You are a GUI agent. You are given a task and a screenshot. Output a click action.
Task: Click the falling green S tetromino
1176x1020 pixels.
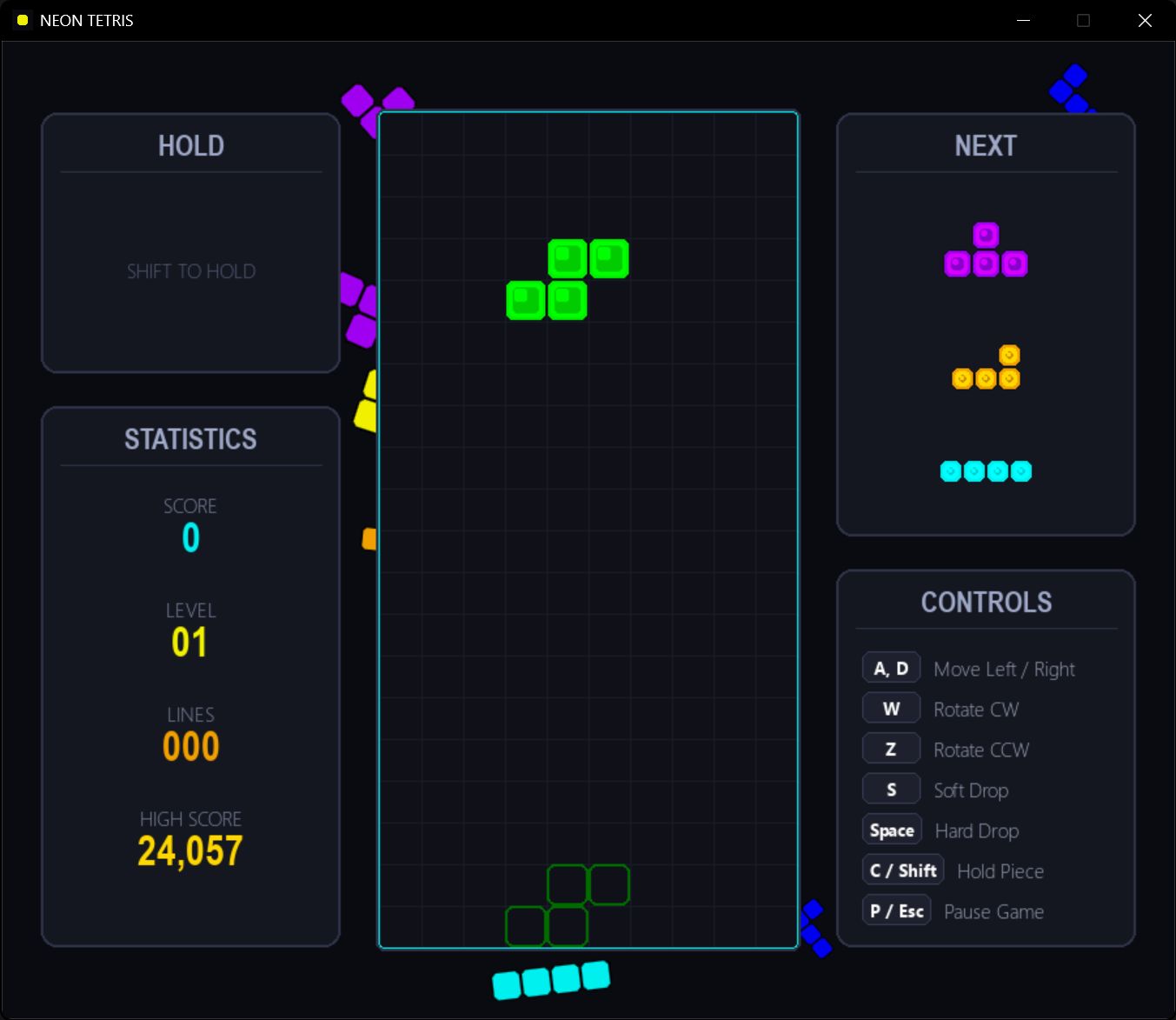[568, 280]
